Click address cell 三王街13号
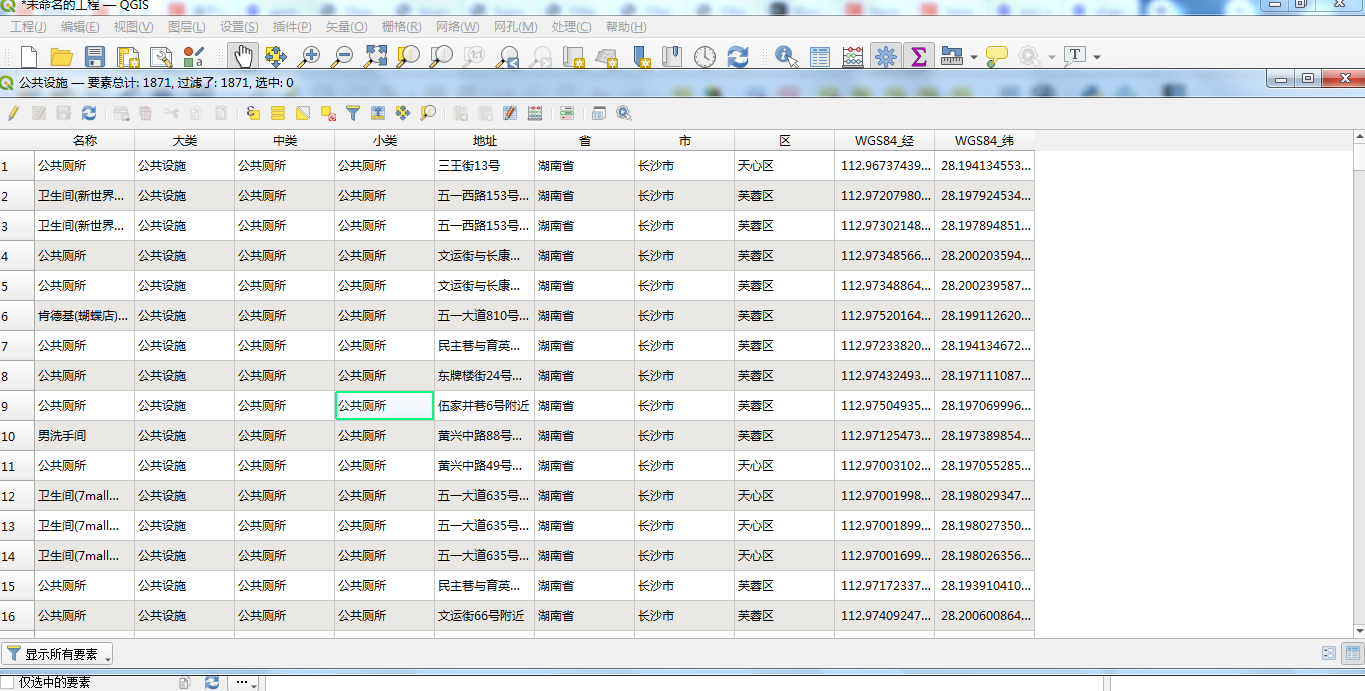Image resolution: width=1365 pixels, height=691 pixels. [485, 166]
